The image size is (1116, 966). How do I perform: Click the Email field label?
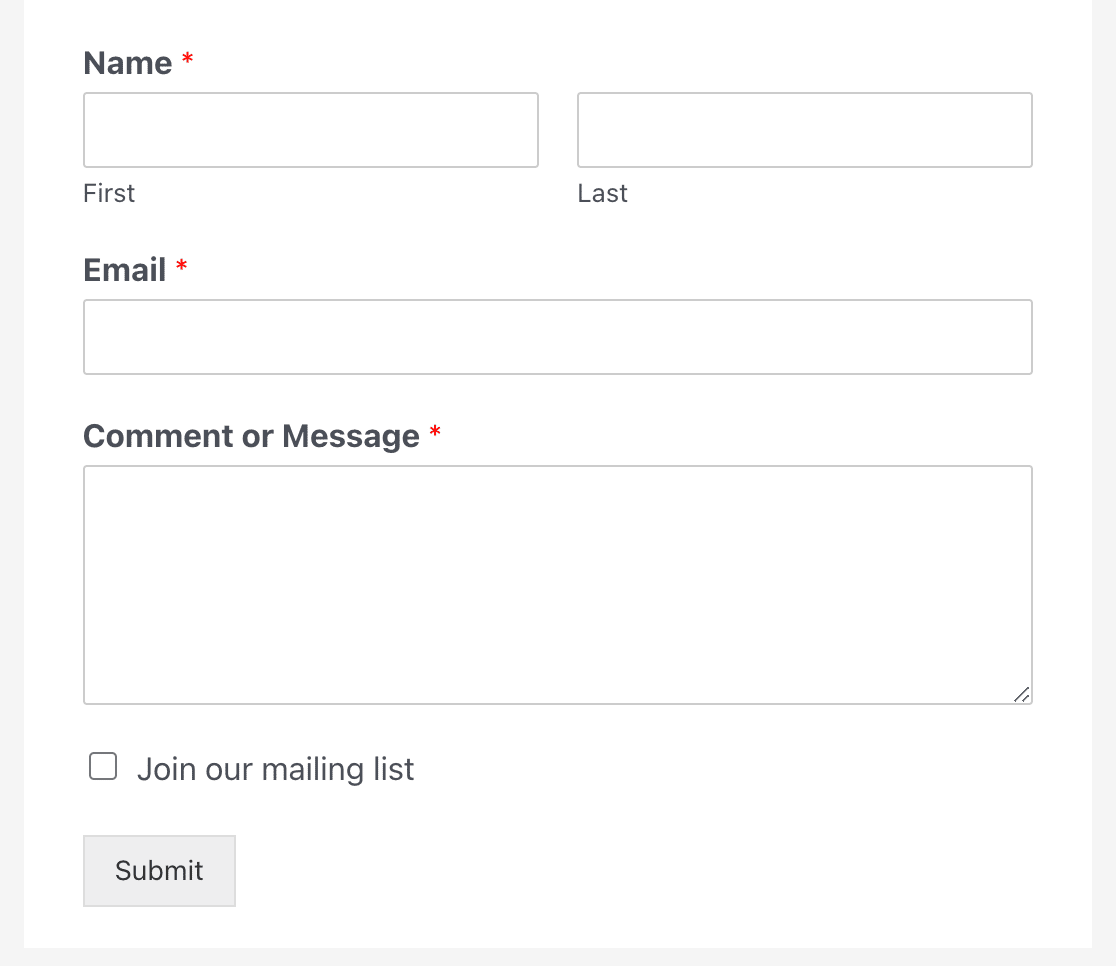tap(124, 269)
